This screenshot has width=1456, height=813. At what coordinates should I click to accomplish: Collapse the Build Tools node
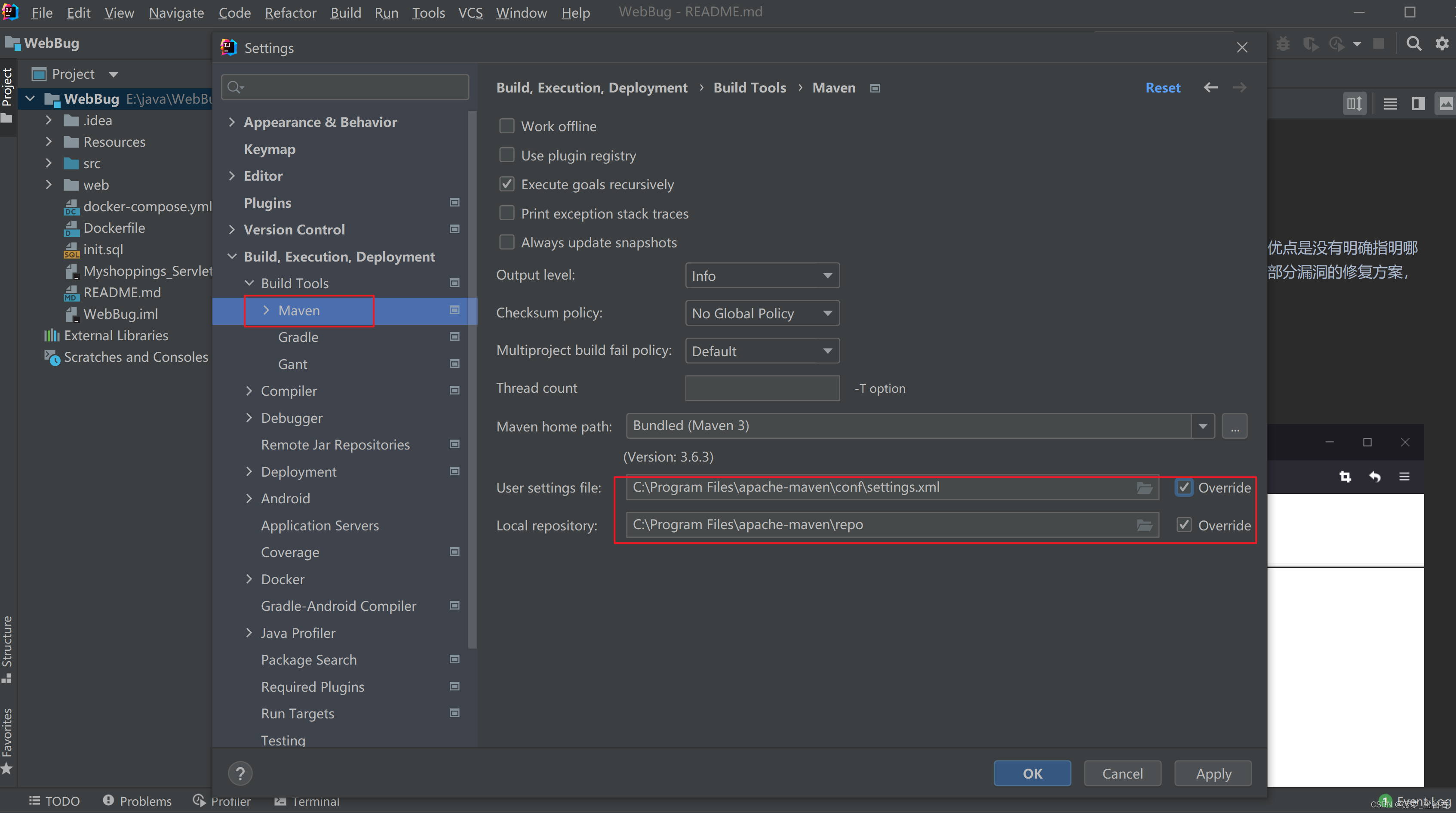tap(249, 283)
